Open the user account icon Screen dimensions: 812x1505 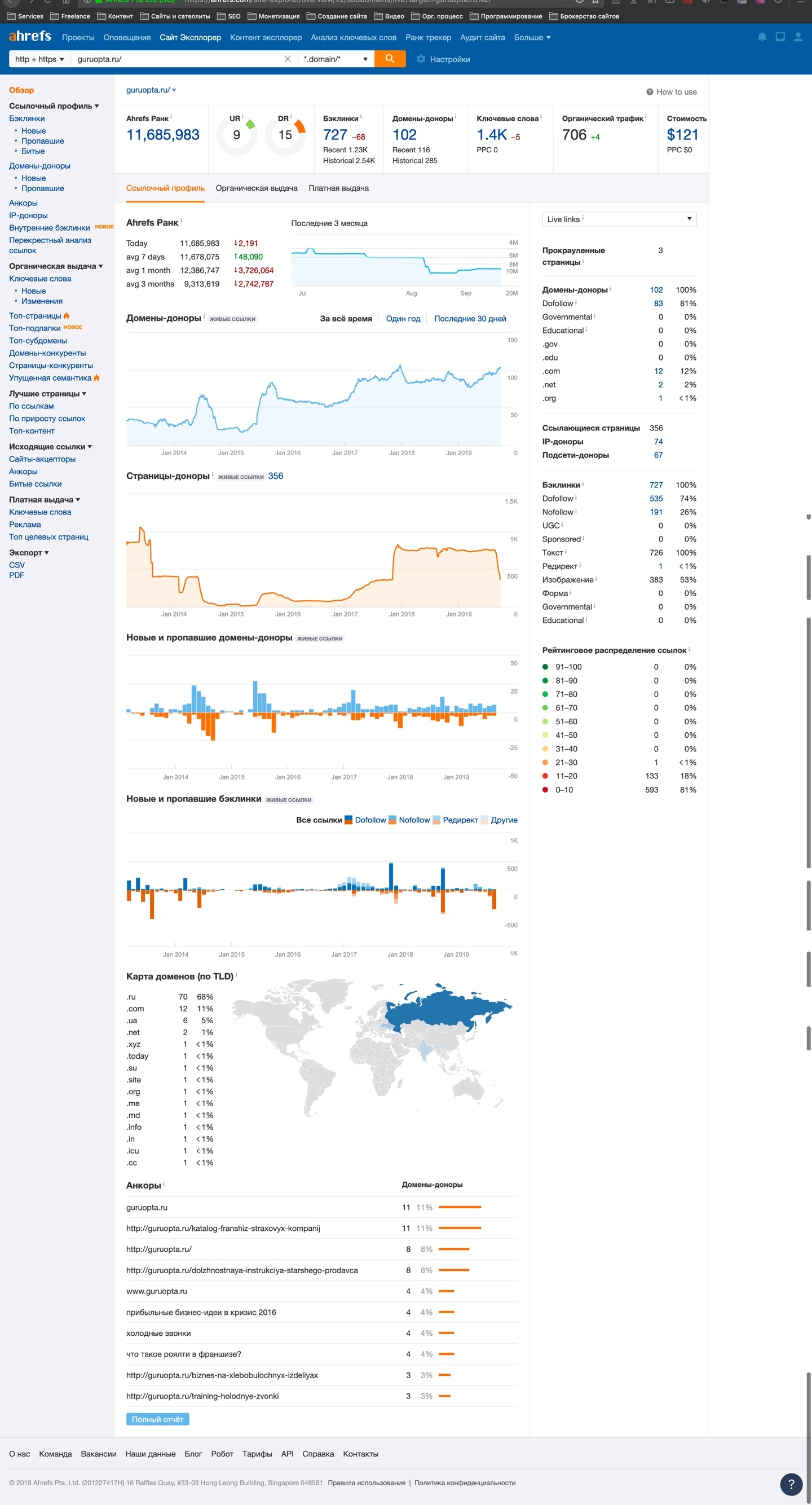click(x=798, y=37)
